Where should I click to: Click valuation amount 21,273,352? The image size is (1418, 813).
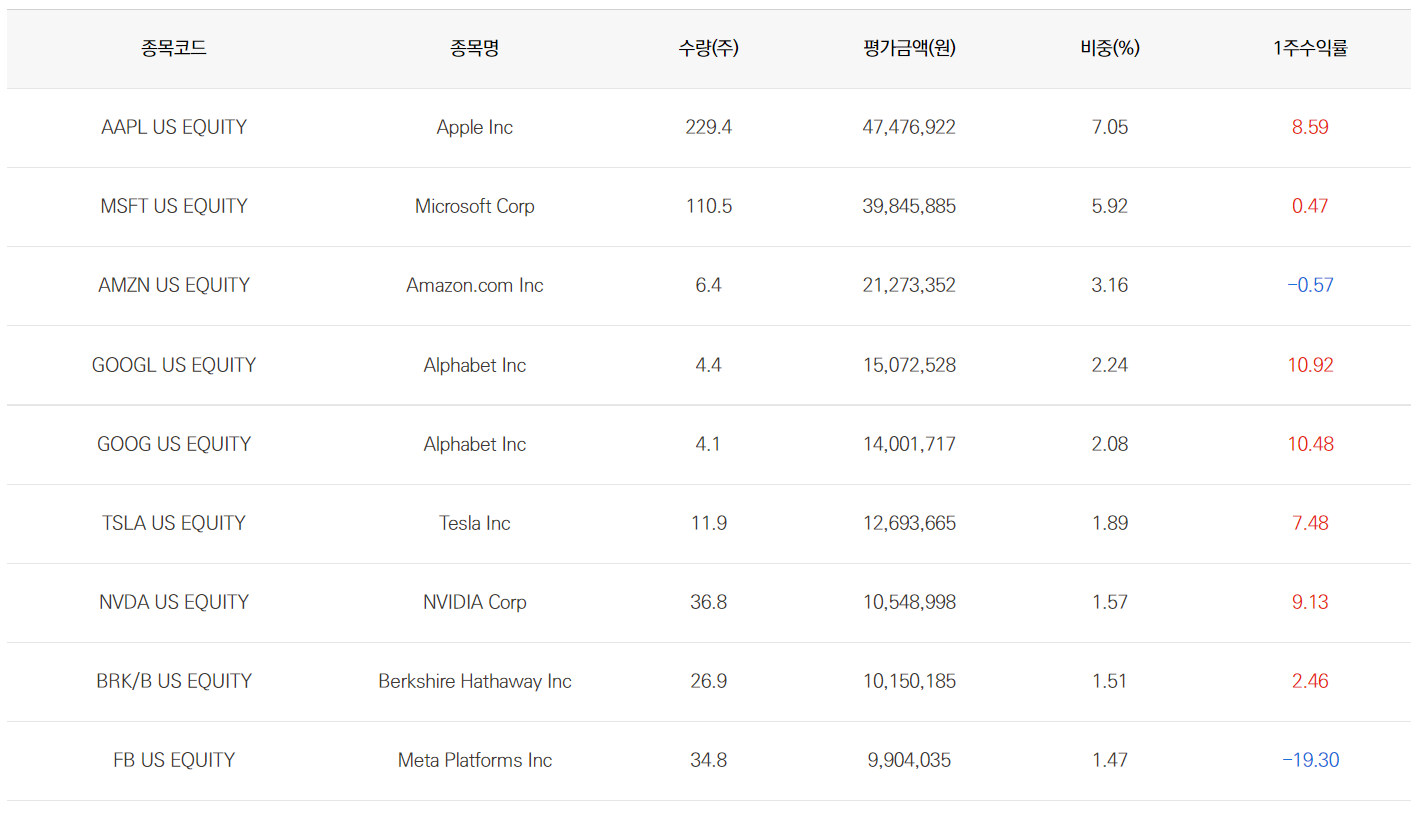(x=909, y=285)
